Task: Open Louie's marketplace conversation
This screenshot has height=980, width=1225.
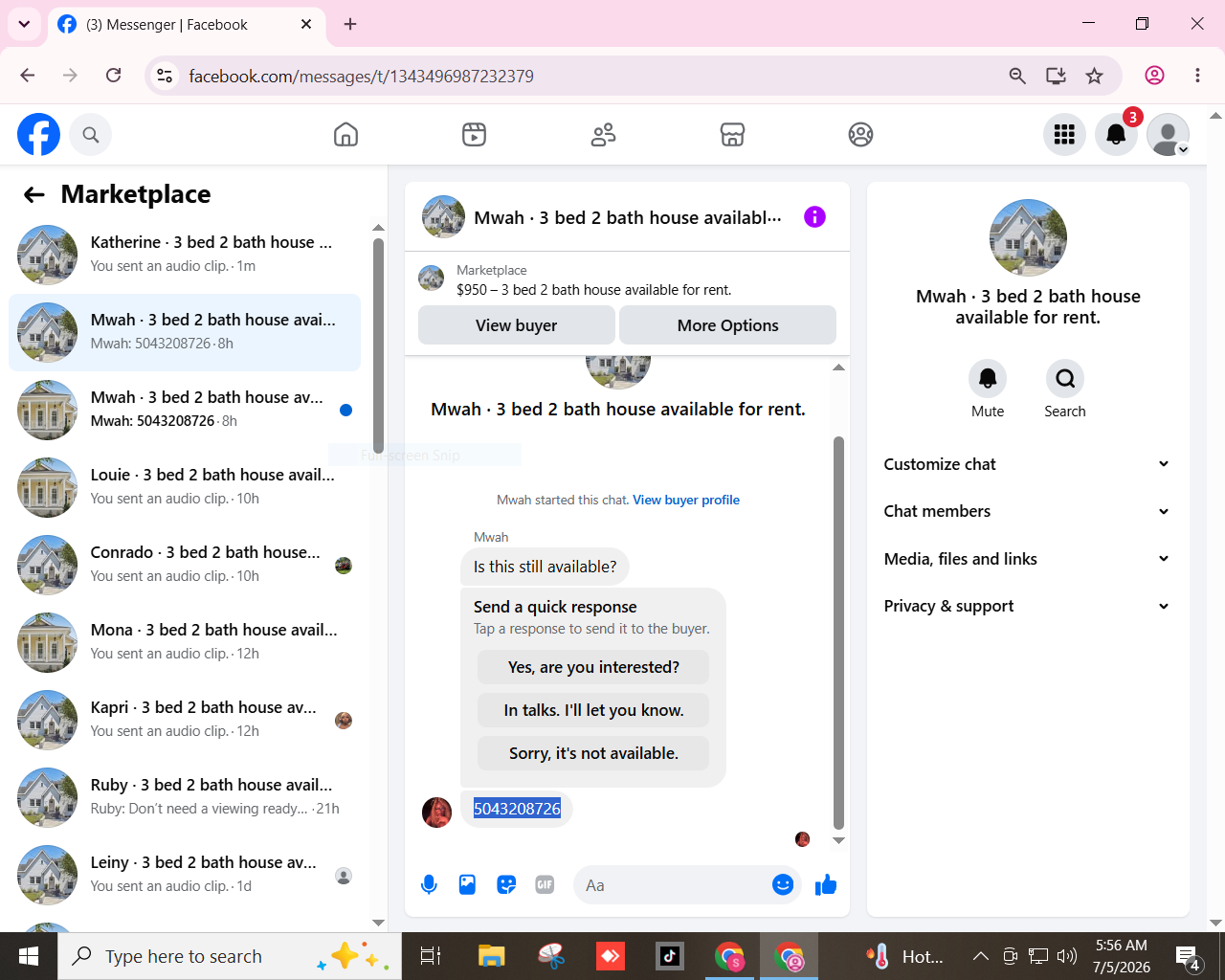Action: tap(185, 487)
